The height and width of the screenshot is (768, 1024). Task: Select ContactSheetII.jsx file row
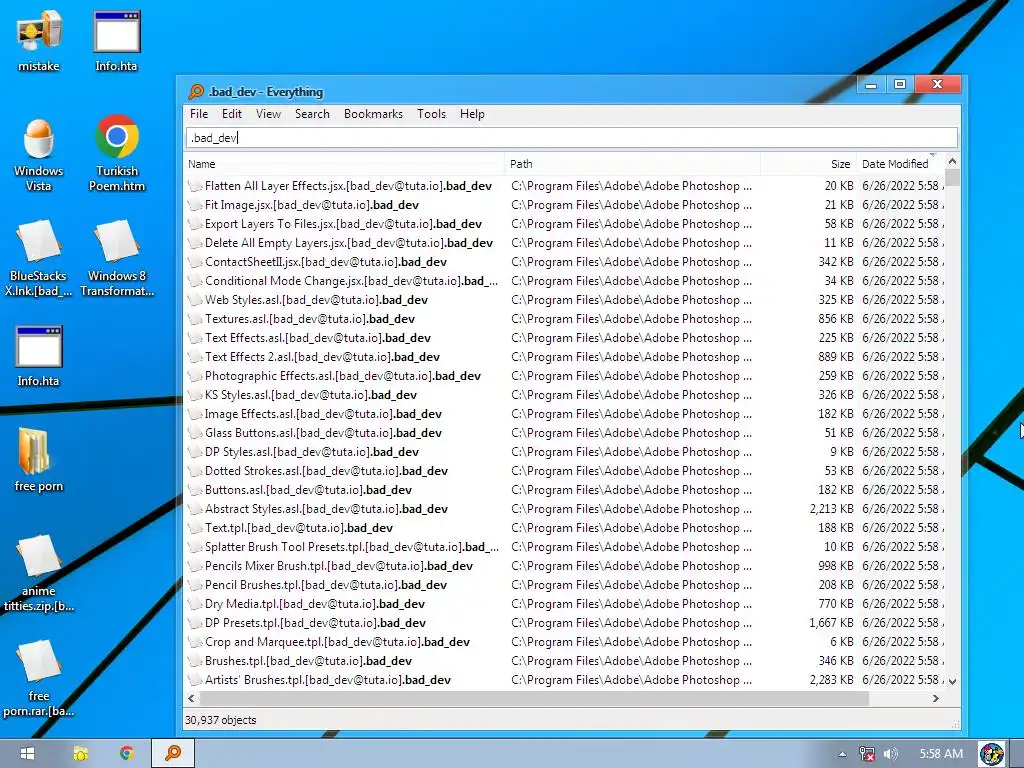click(x=565, y=262)
